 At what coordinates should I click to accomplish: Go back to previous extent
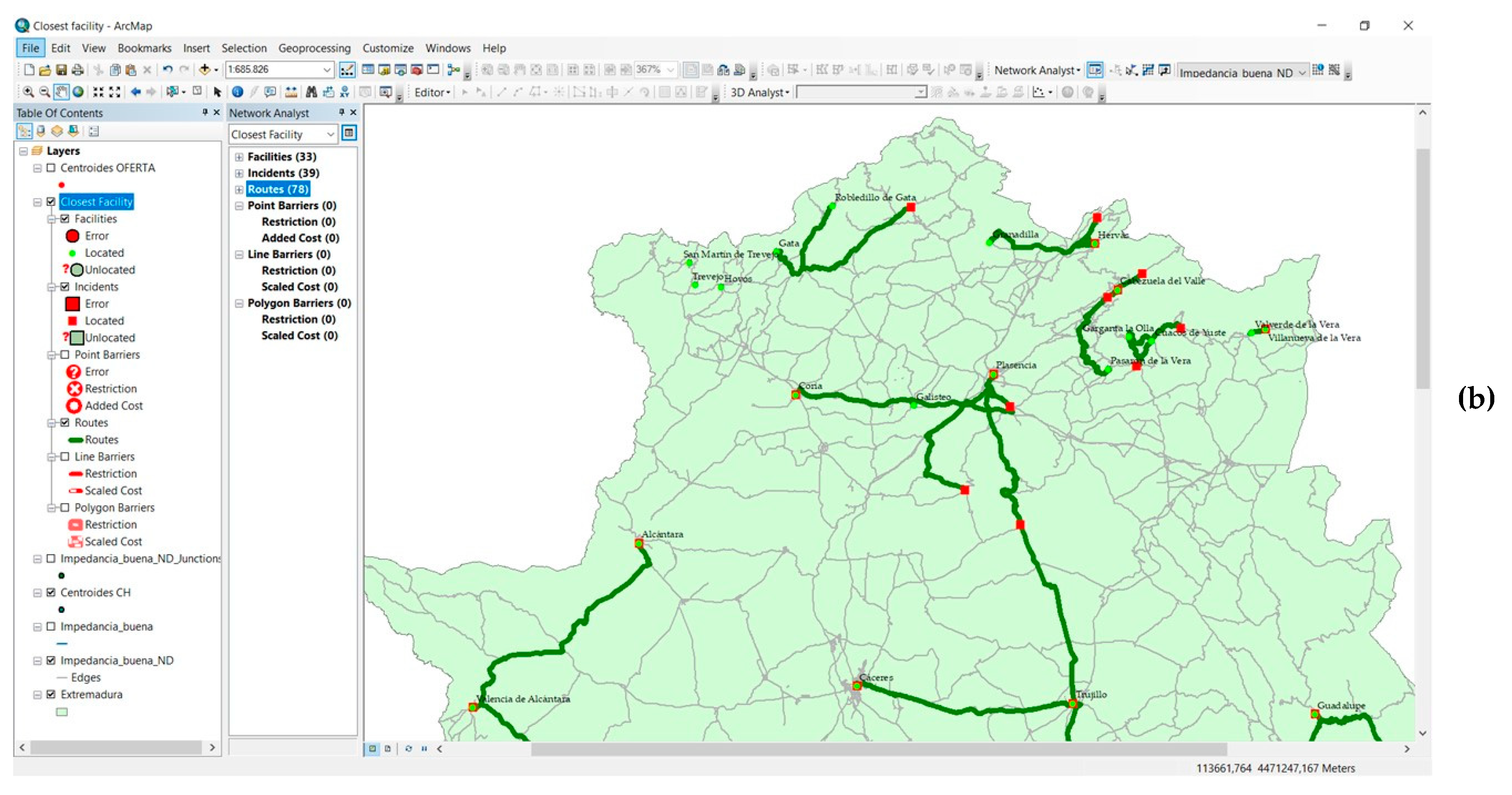coord(136,92)
